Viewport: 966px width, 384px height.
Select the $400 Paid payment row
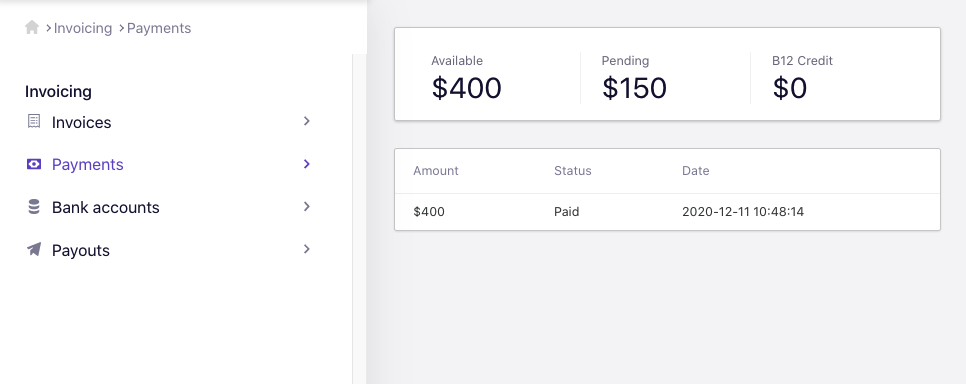pyautogui.click(x=667, y=212)
